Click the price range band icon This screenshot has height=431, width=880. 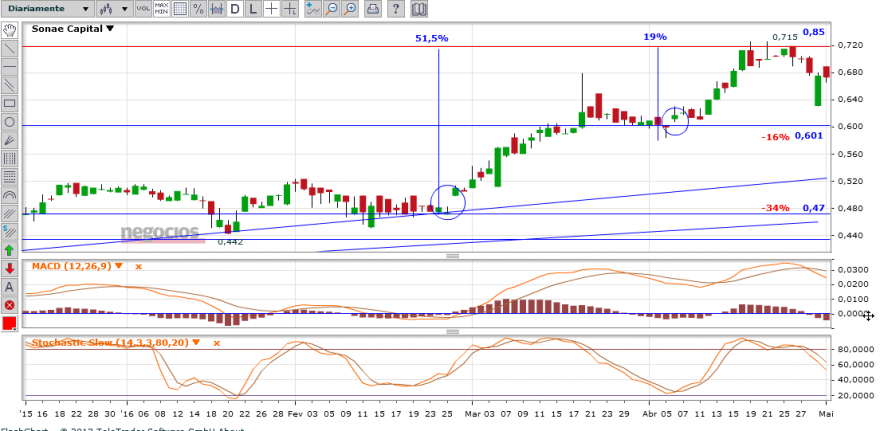[x=217, y=8]
